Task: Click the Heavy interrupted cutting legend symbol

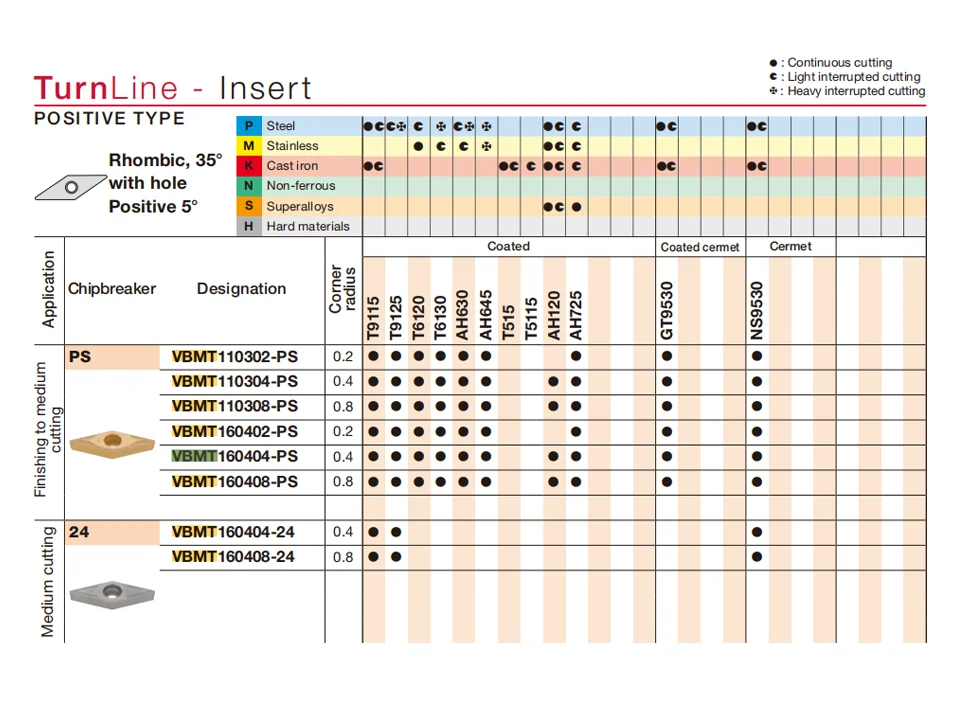Action: tap(773, 91)
